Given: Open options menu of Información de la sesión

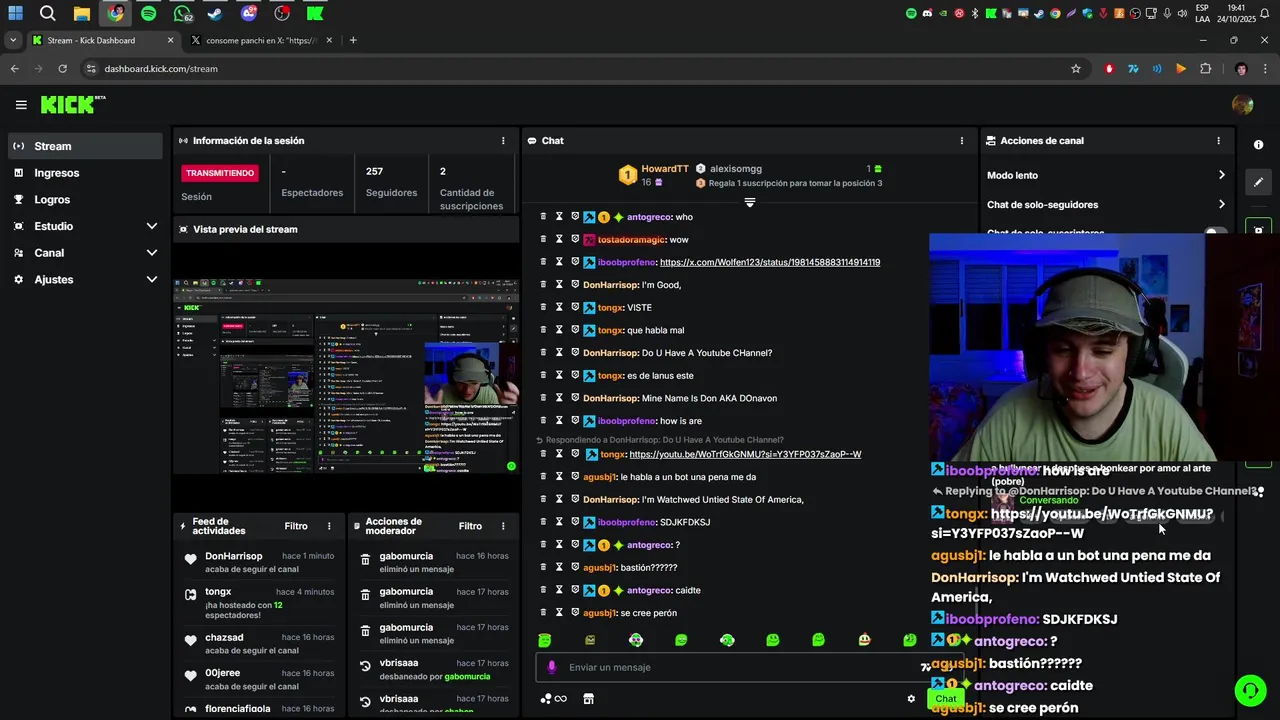Looking at the screenshot, I should pos(503,141).
